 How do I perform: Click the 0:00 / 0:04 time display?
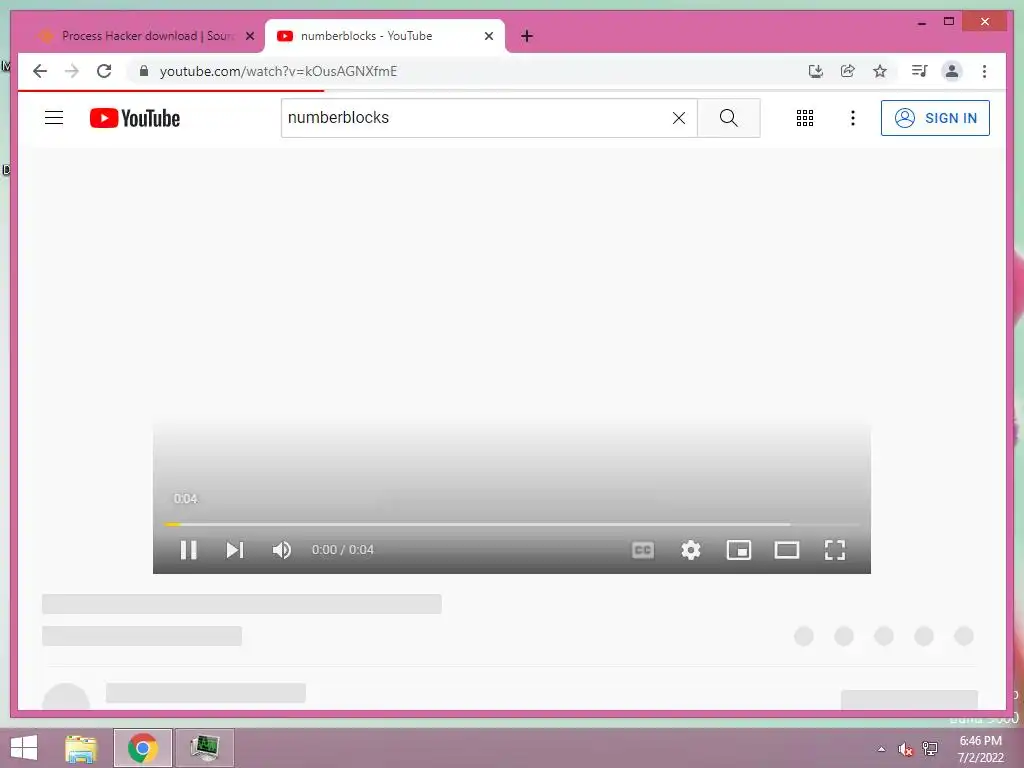tap(343, 550)
